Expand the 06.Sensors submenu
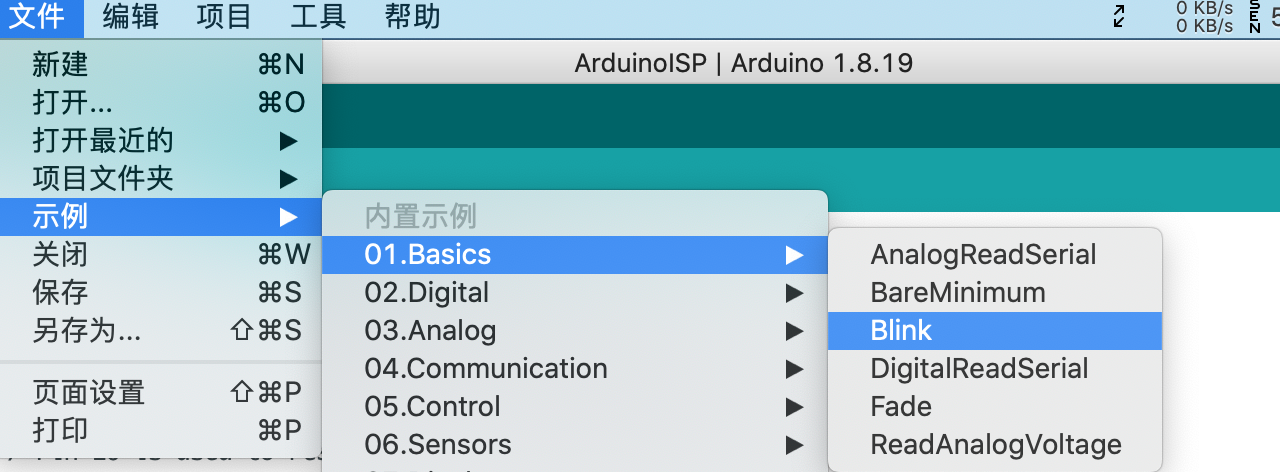The height and width of the screenshot is (472, 1280). coord(575,444)
